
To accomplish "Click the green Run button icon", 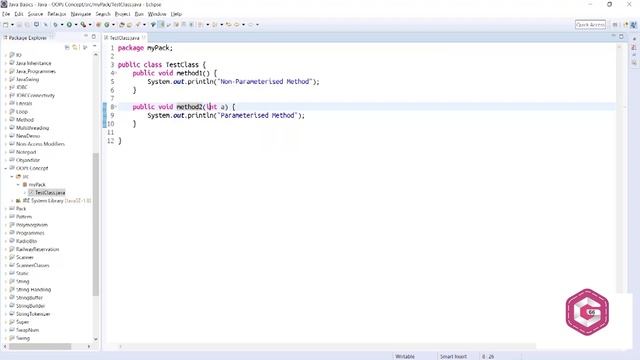I will point(69,25).
